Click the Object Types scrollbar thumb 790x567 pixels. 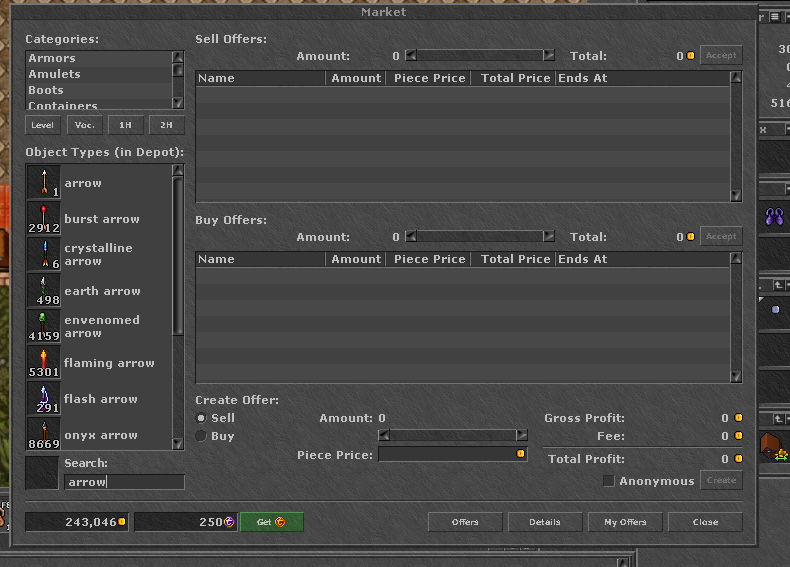177,256
